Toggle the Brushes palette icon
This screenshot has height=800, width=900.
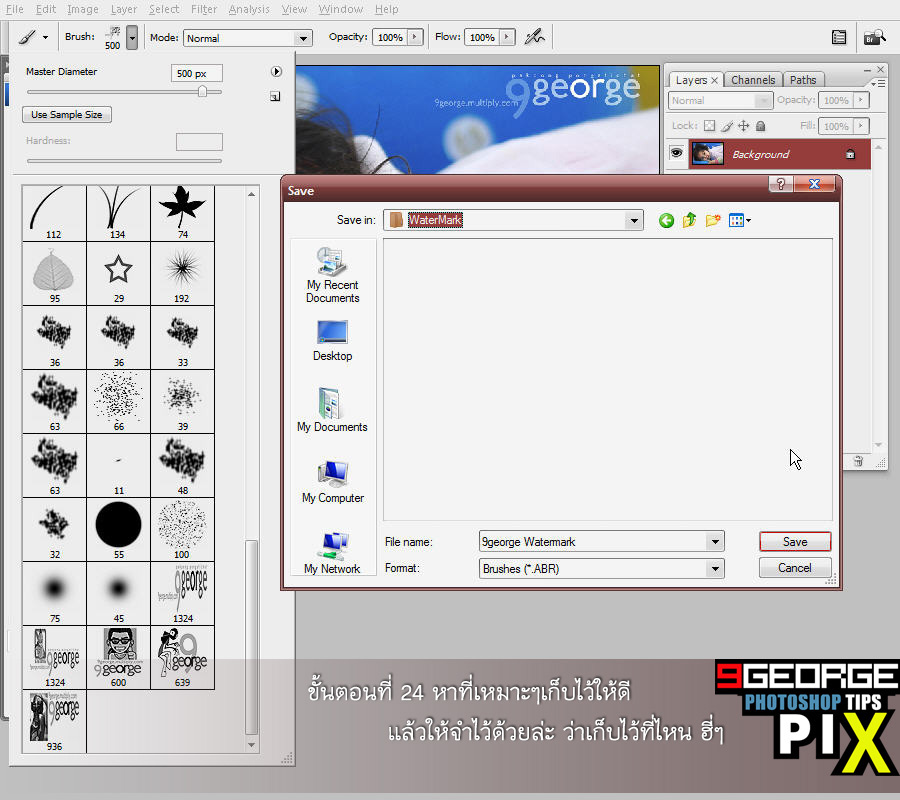[839, 37]
